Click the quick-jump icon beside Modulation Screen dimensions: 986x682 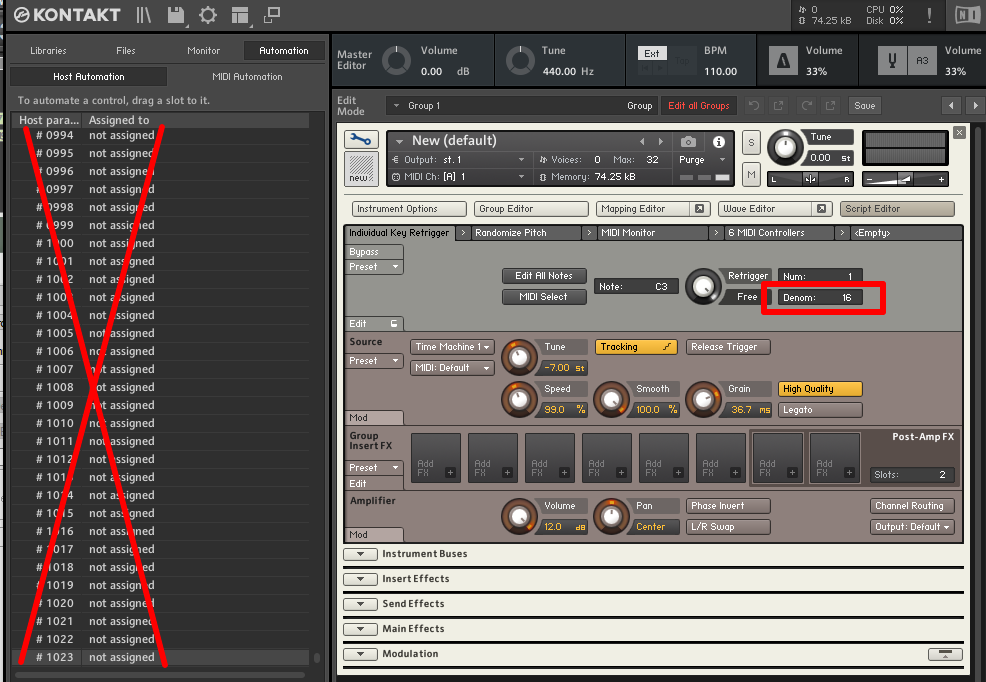point(945,654)
